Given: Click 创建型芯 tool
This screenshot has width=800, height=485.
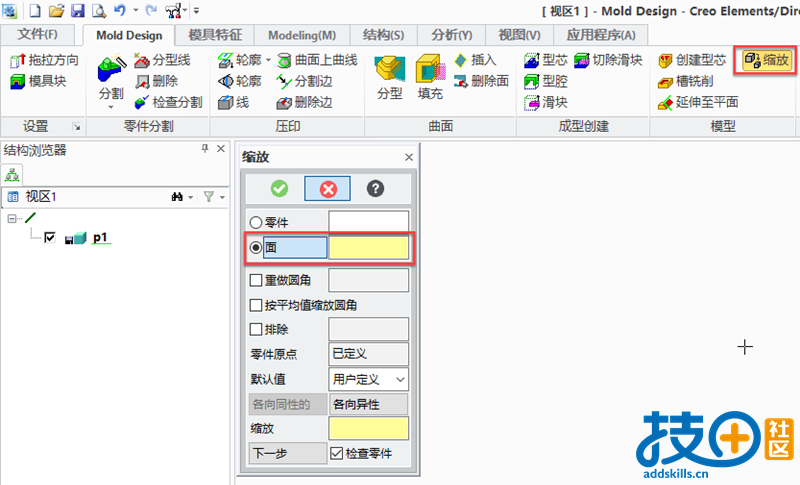Looking at the screenshot, I should tap(692, 60).
